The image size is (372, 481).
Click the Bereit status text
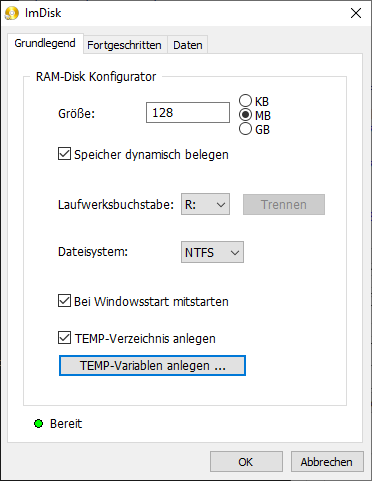pos(66,424)
